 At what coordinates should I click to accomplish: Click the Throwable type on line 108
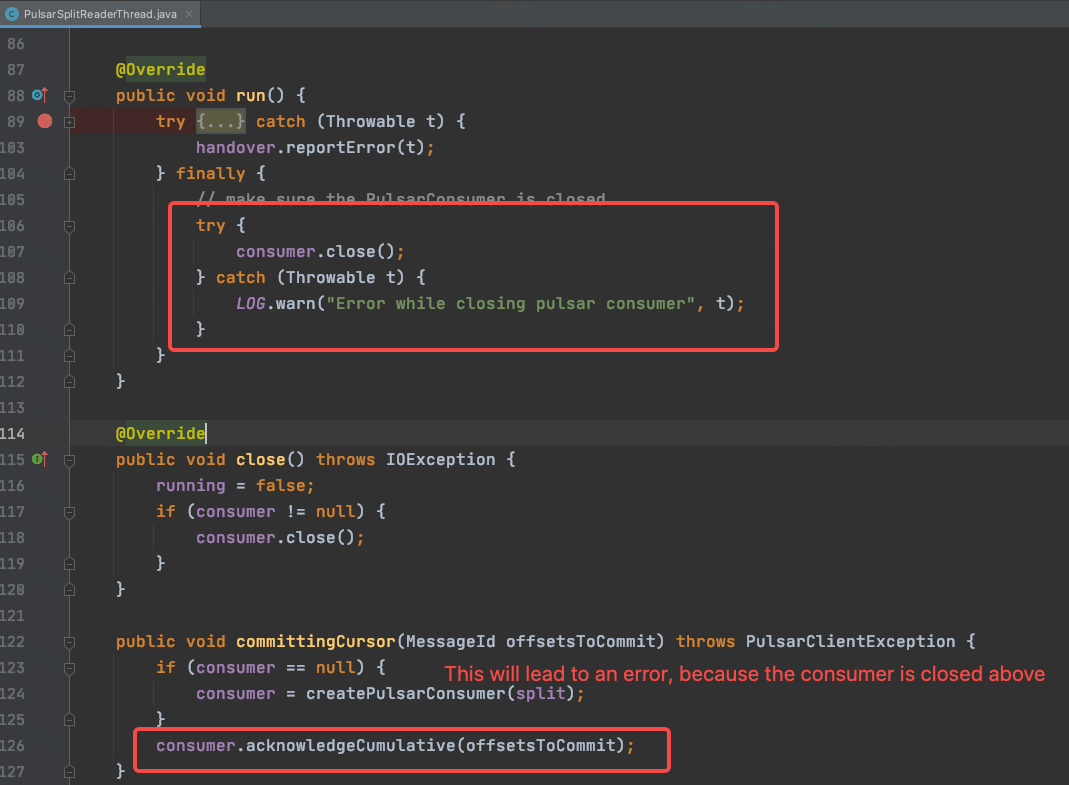point(330,278)
